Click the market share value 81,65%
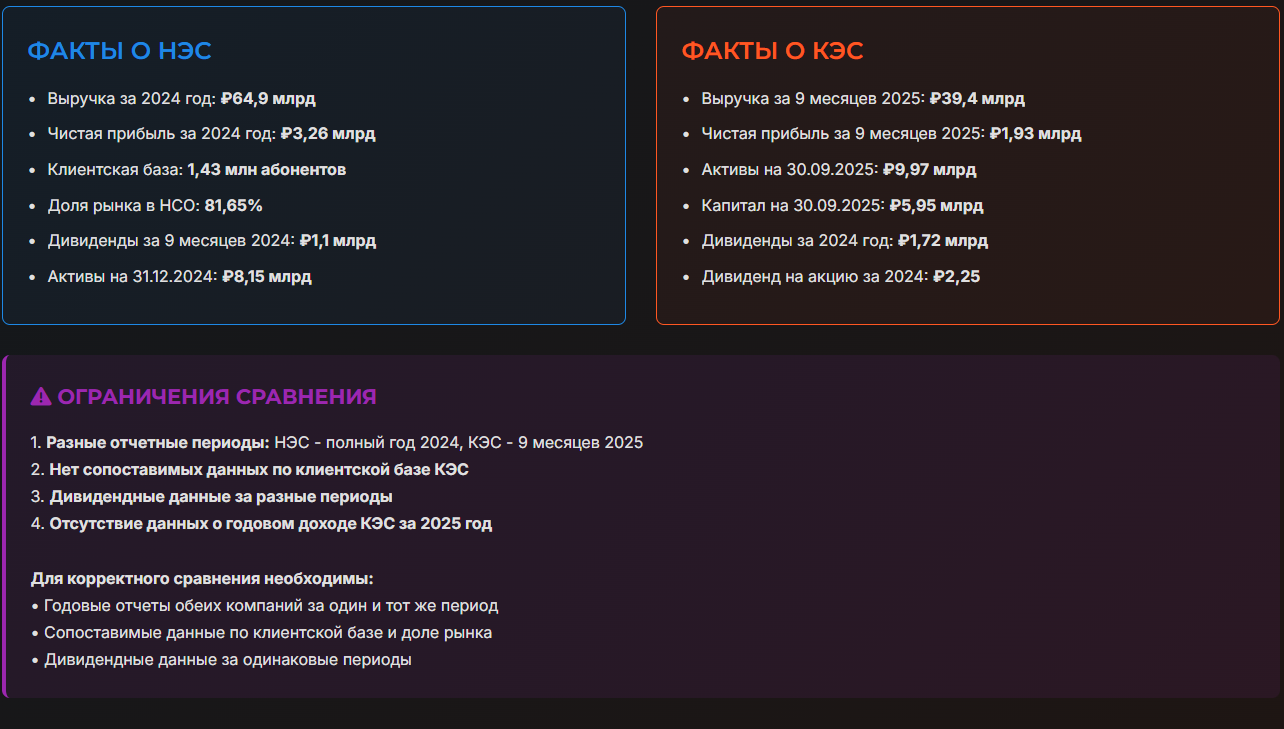 pyautogui.click(x=234, y=206)
